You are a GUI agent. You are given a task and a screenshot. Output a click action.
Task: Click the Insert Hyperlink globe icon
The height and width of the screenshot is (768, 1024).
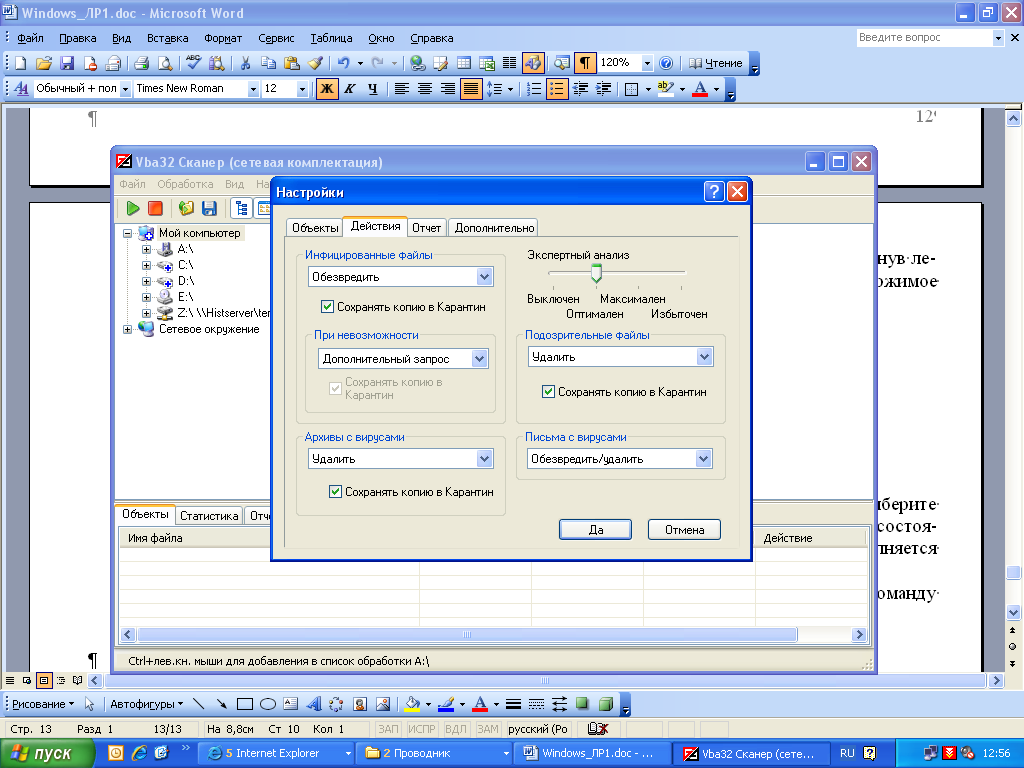tap(417, 63)
